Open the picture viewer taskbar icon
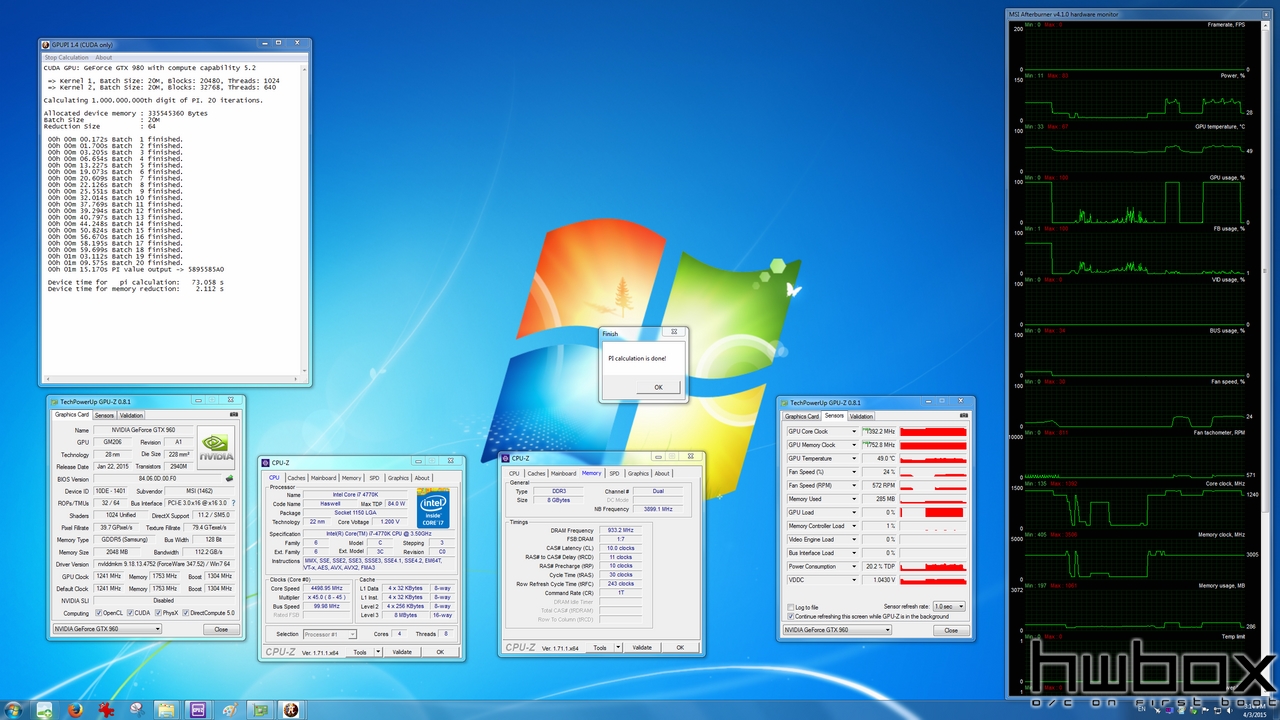 click(44, 709)
